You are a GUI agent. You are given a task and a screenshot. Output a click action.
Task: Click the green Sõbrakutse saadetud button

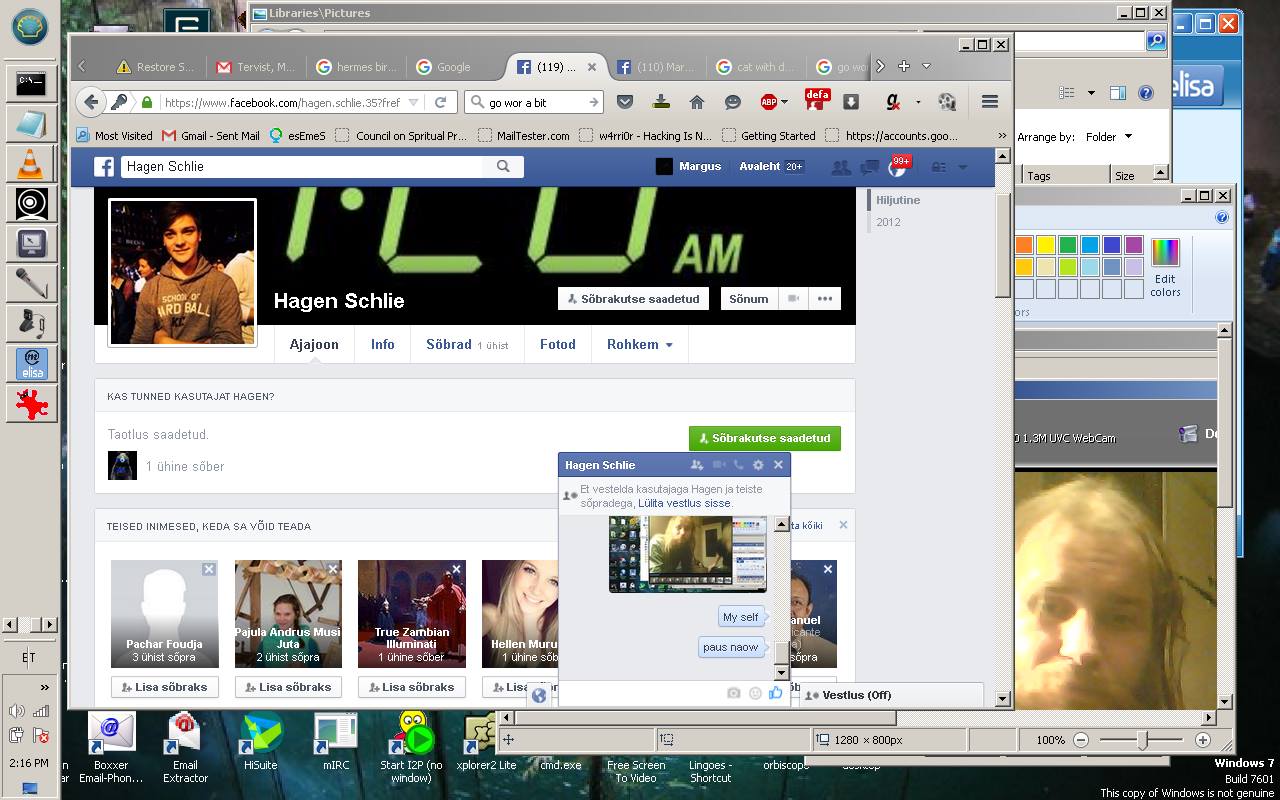(765, 438)
